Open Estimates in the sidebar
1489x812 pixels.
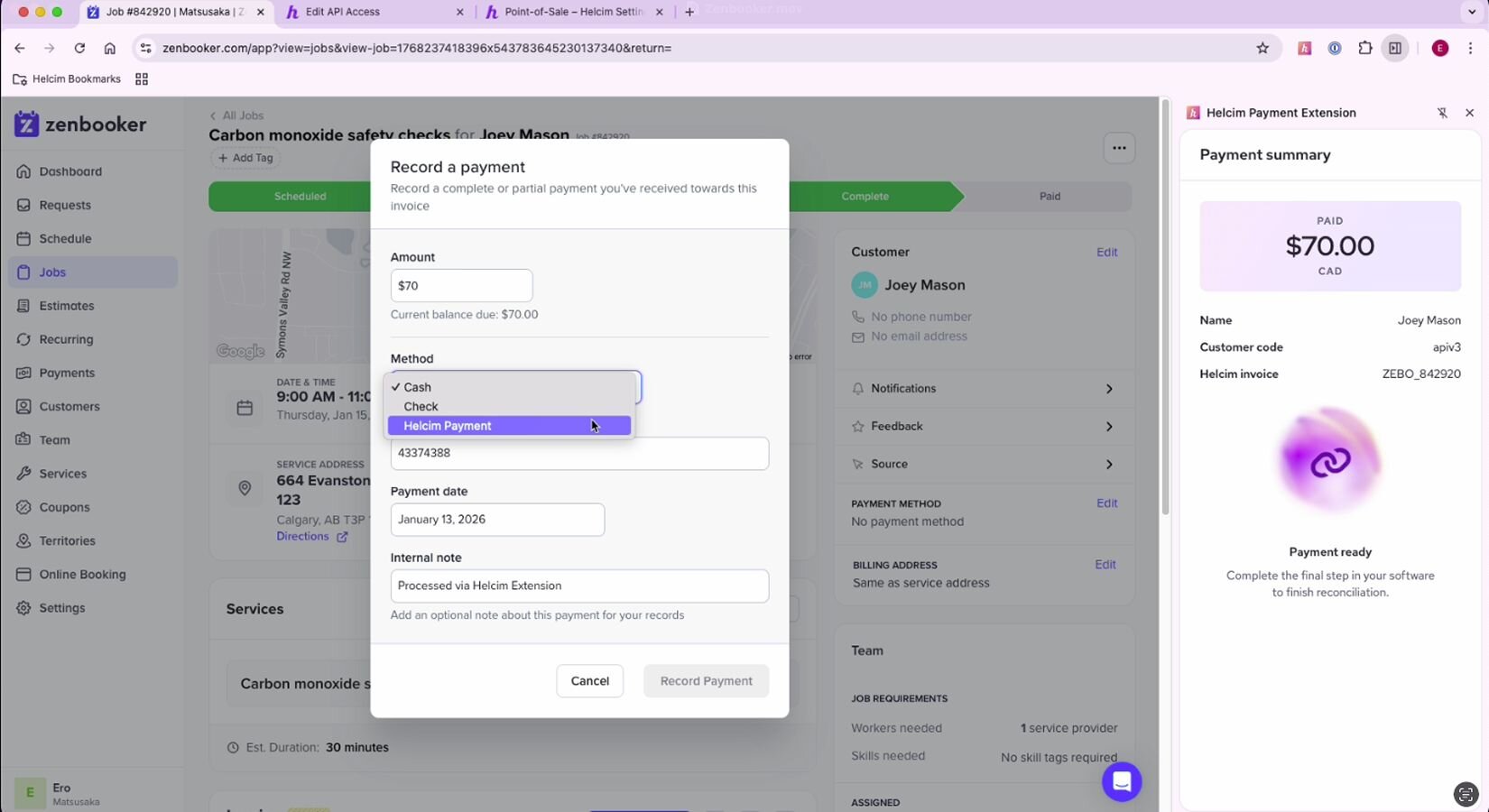click(93, 306)
